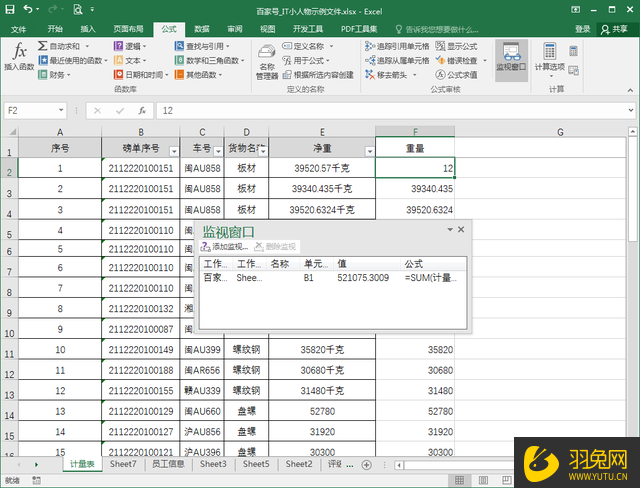Image resolution: width=640 pixels, height=488 pixels.
Task: Click Add Watch in the watch window
Action: pyautogui.click(x=224, y=246)
